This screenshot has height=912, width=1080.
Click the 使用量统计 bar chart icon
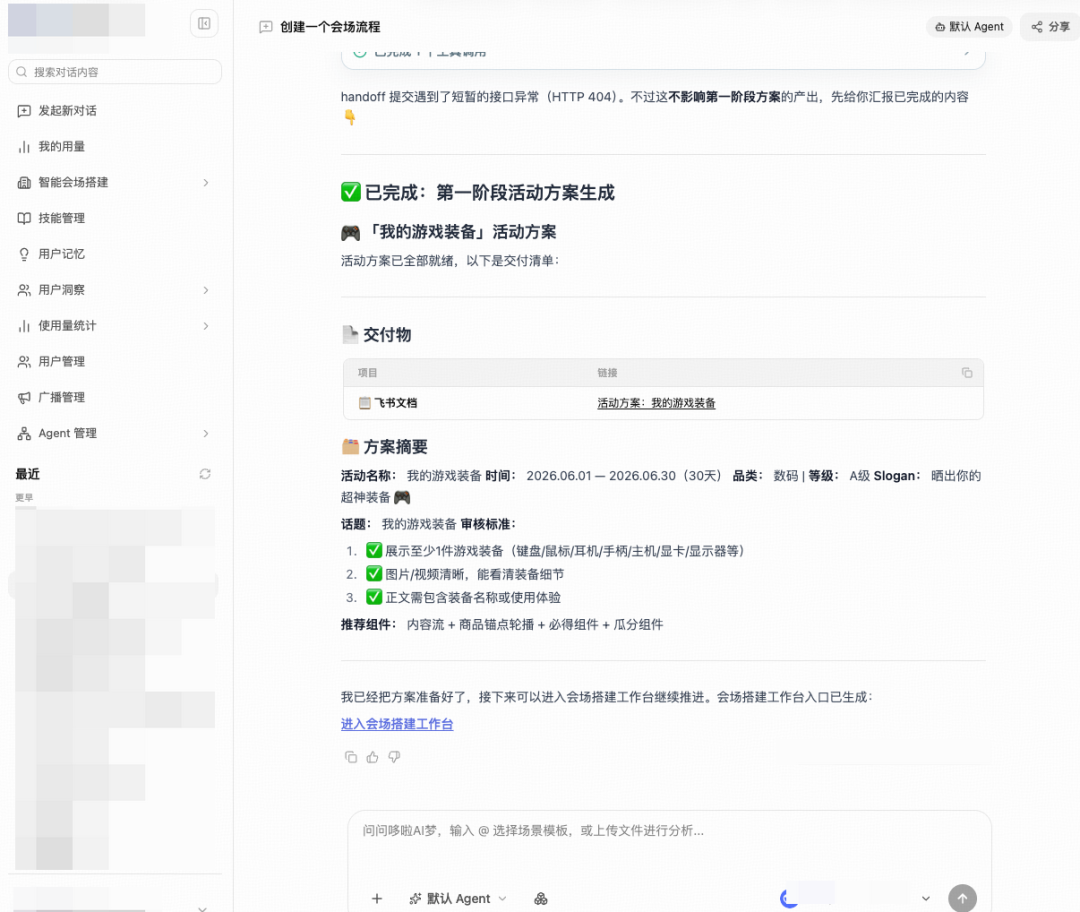(24, 326)
